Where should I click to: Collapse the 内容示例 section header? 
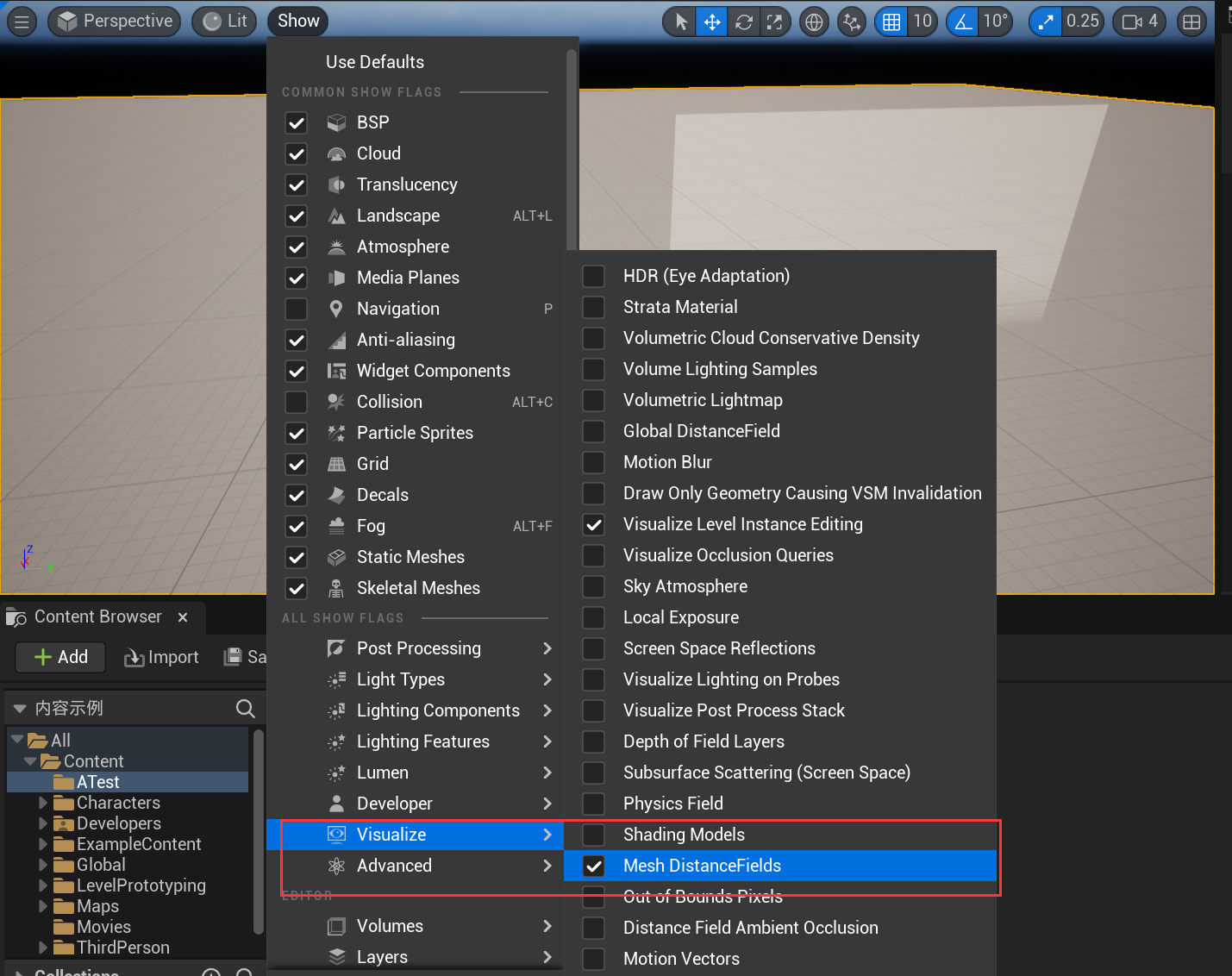19,709
